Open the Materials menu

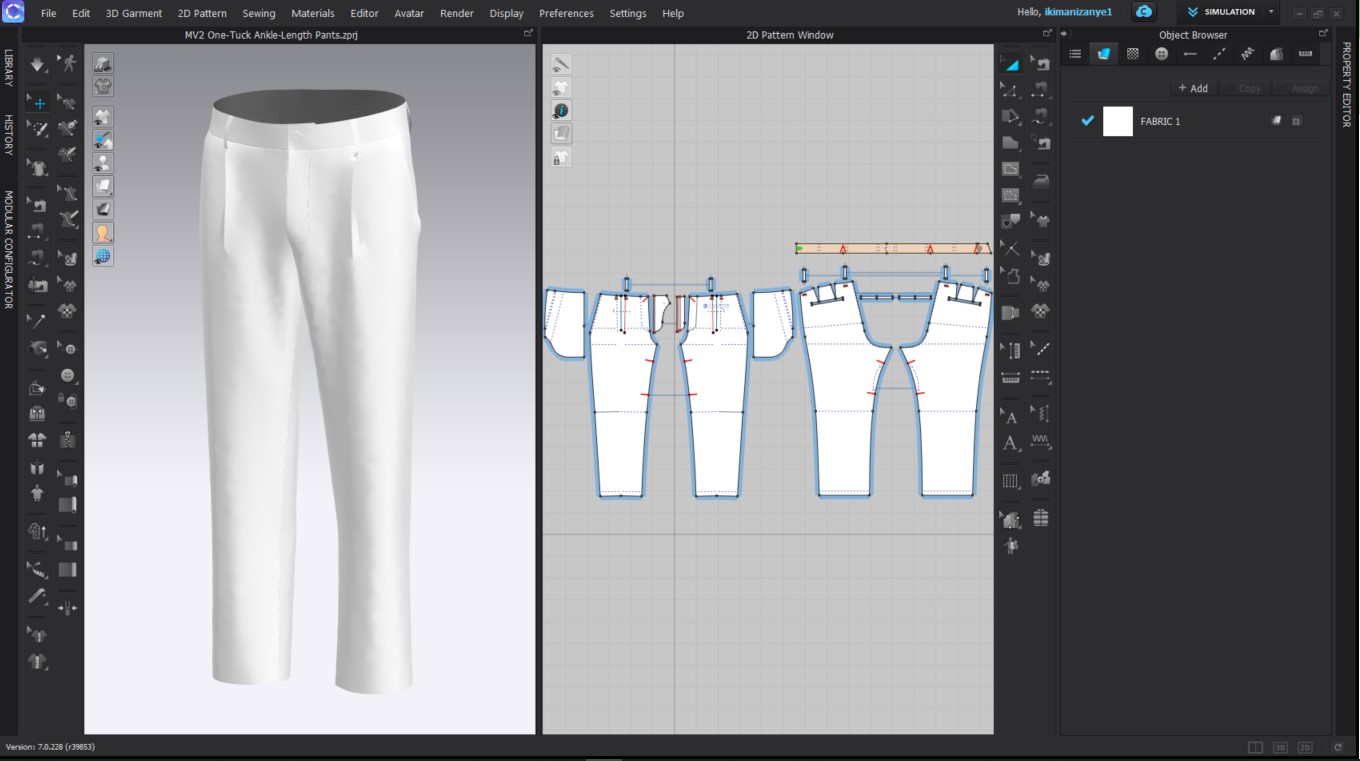click(312, 13)
